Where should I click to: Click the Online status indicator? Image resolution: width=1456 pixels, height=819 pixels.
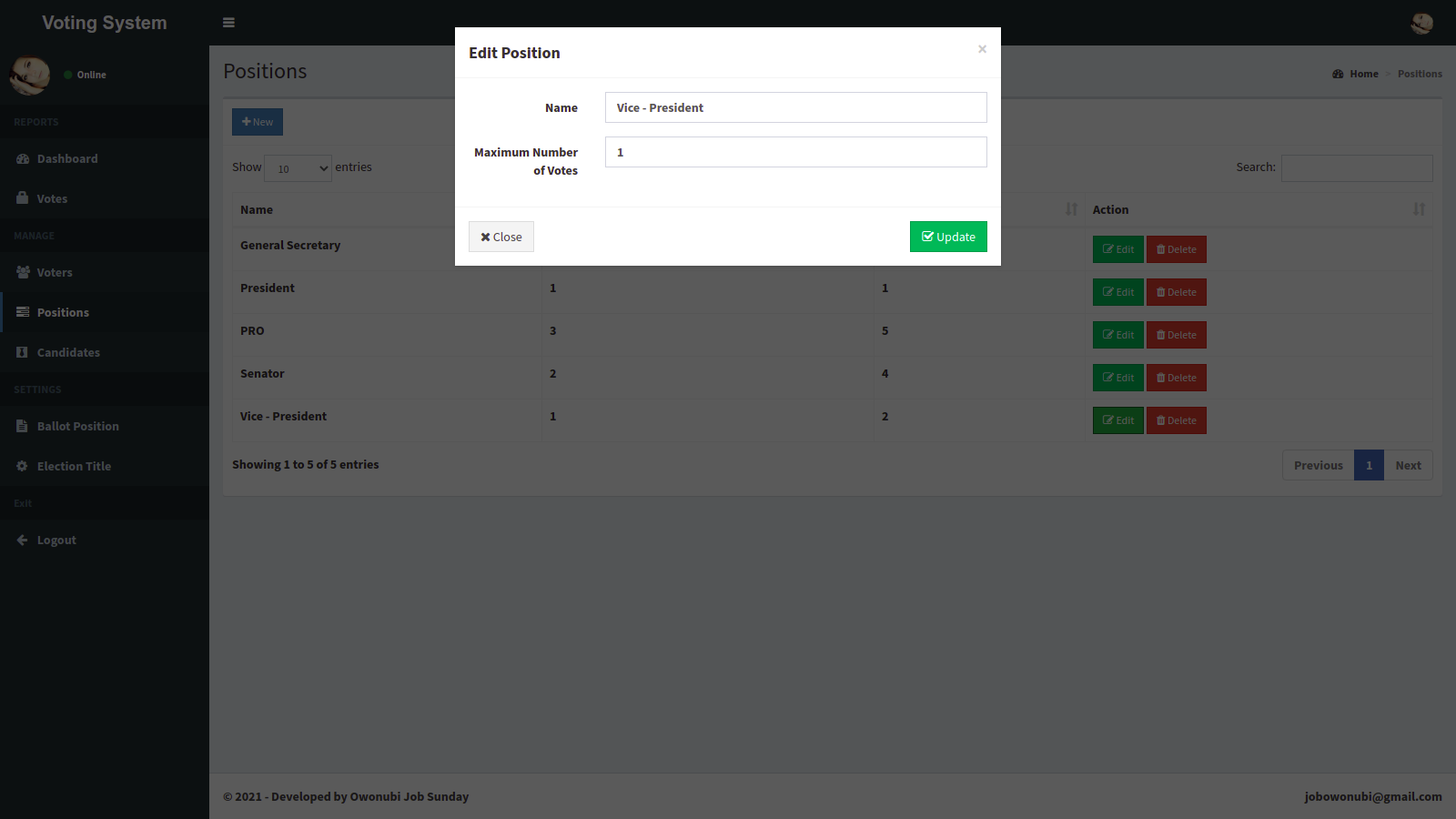pyautogui.click(x=86, y=75)
